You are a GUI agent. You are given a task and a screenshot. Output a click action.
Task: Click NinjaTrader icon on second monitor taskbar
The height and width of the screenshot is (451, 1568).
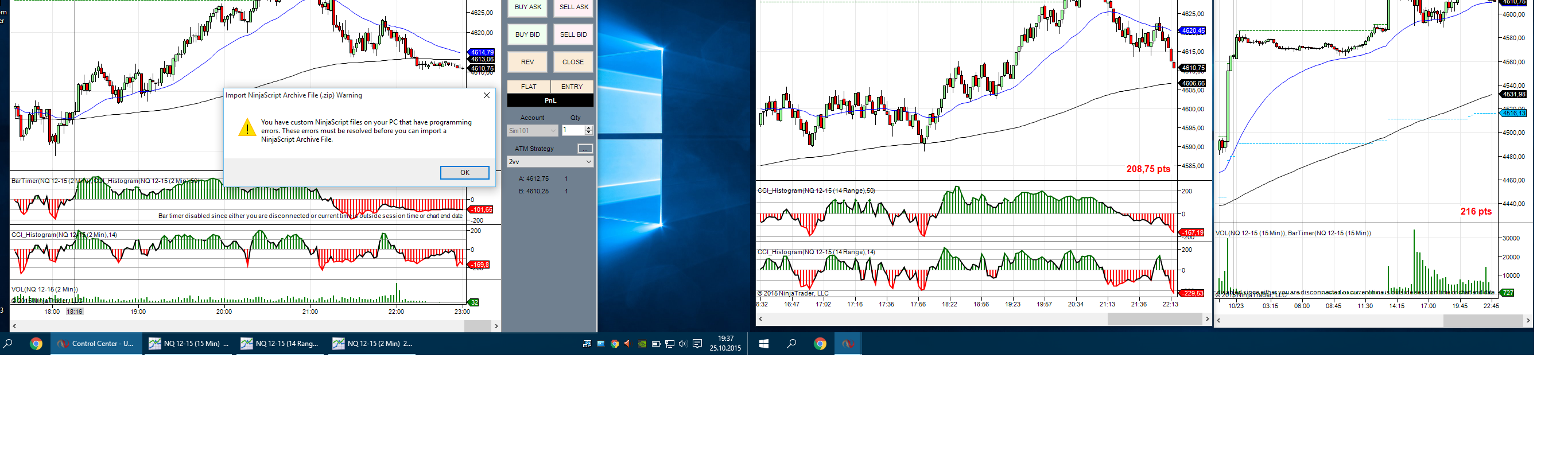point(848,344)
